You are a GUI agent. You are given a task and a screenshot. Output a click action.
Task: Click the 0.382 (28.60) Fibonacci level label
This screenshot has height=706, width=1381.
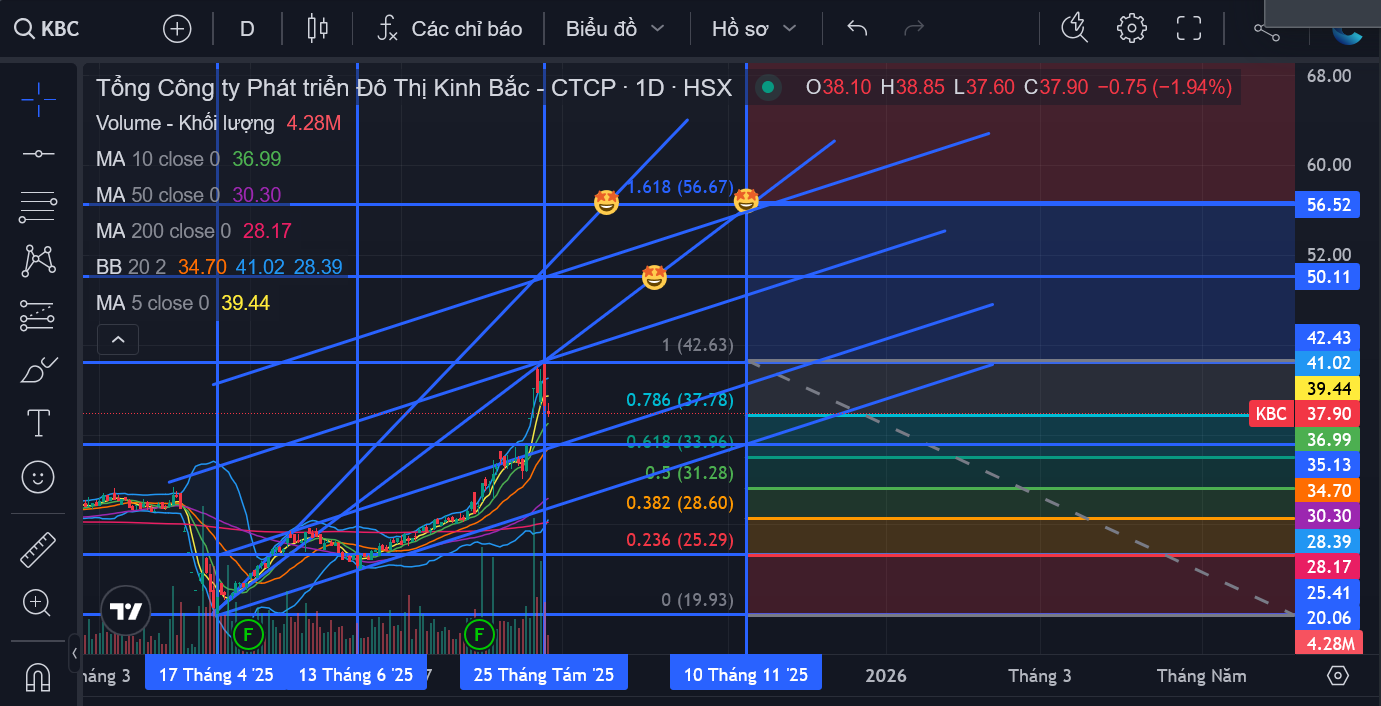(x=680, y=503)
